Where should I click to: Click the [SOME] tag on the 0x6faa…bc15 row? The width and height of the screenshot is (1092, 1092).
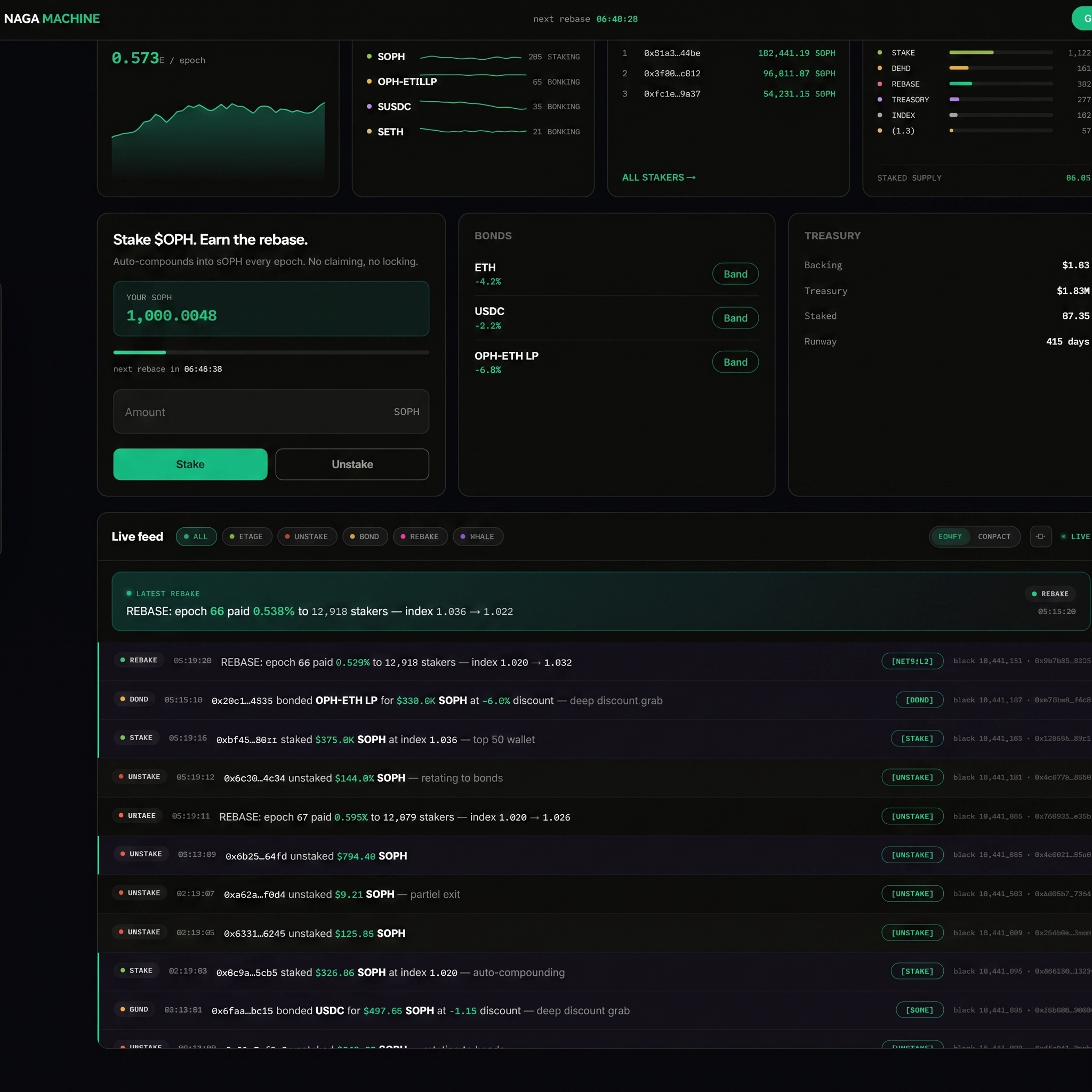pyautogui.click(x=920, y=1010)
